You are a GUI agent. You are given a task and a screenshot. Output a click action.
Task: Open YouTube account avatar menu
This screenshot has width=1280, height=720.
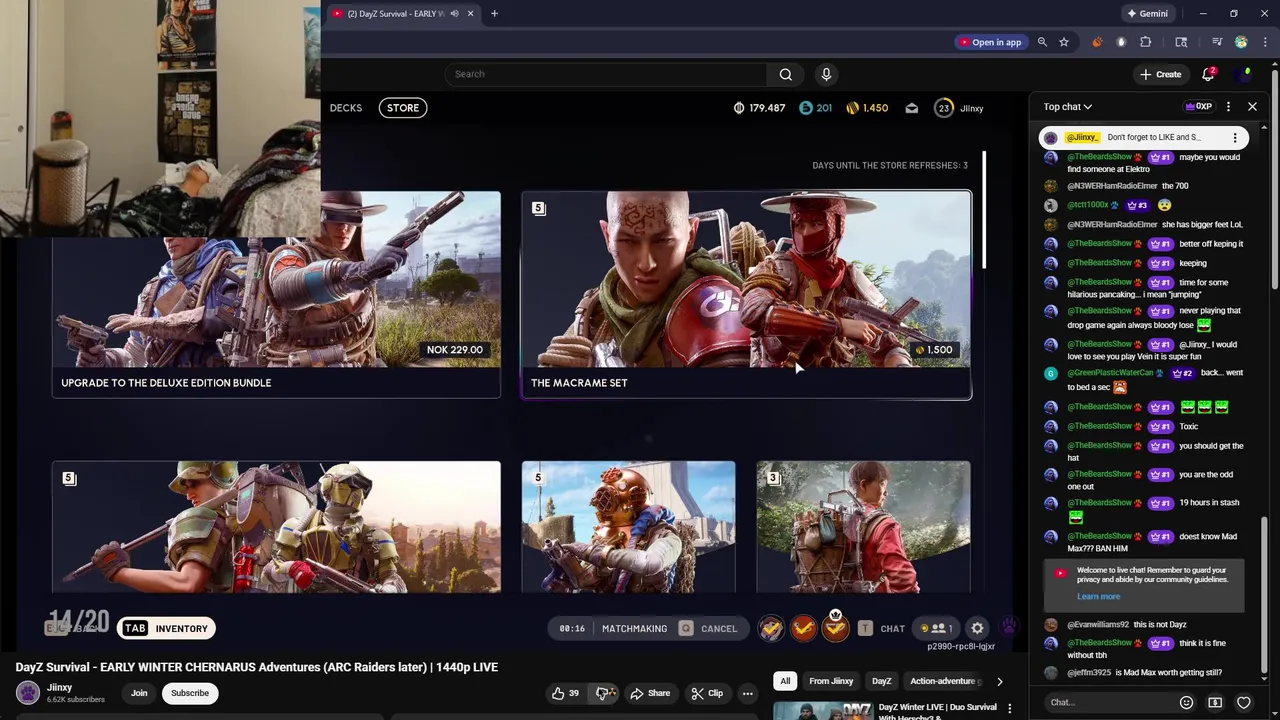(x=1245, y=74)
